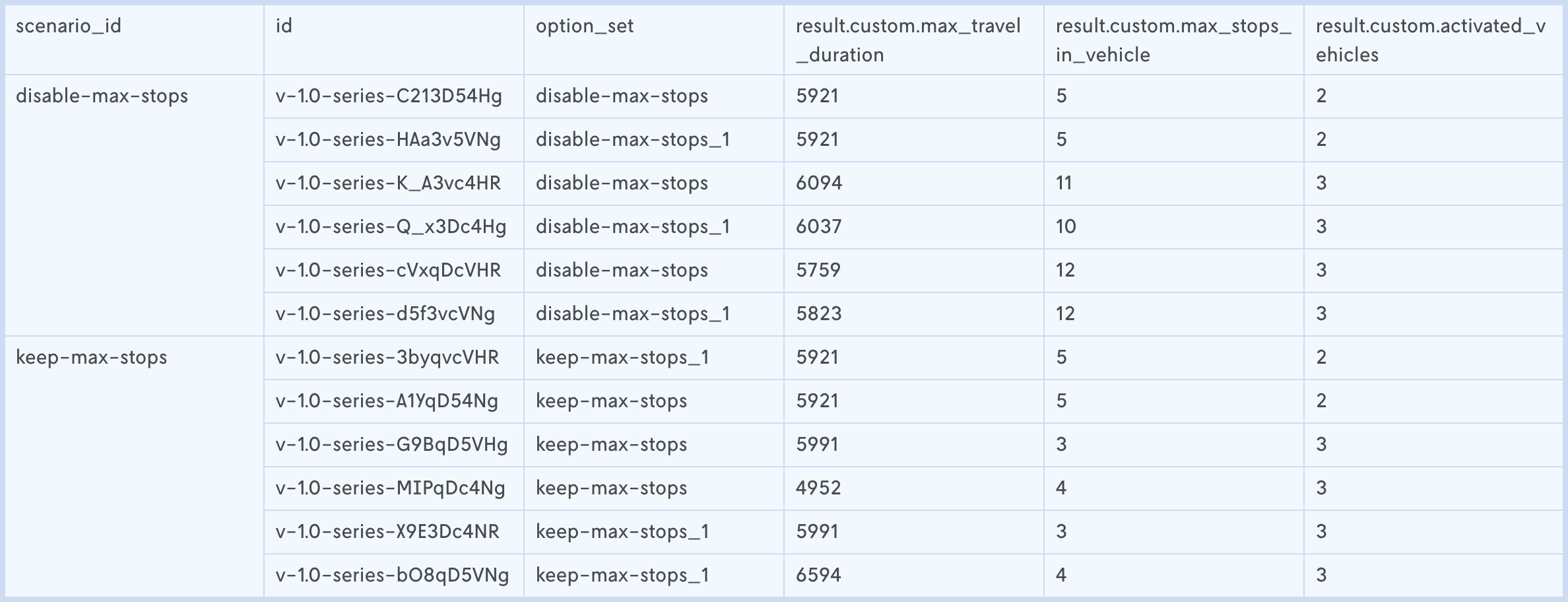
Task: Click travel duration value 6037
Action: click(x=819, y=227)
